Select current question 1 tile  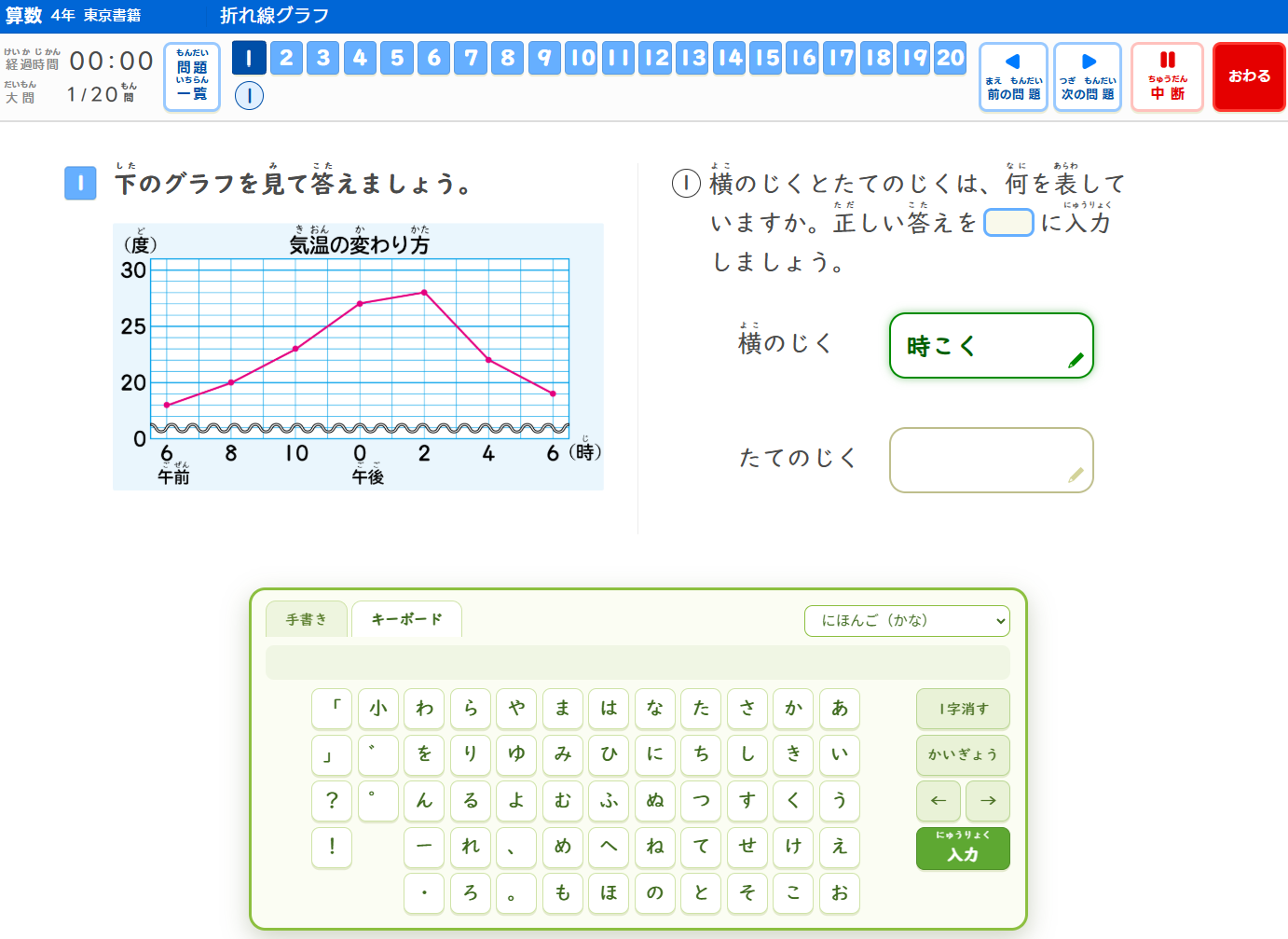pyautogui.click(x=249, y=58)
